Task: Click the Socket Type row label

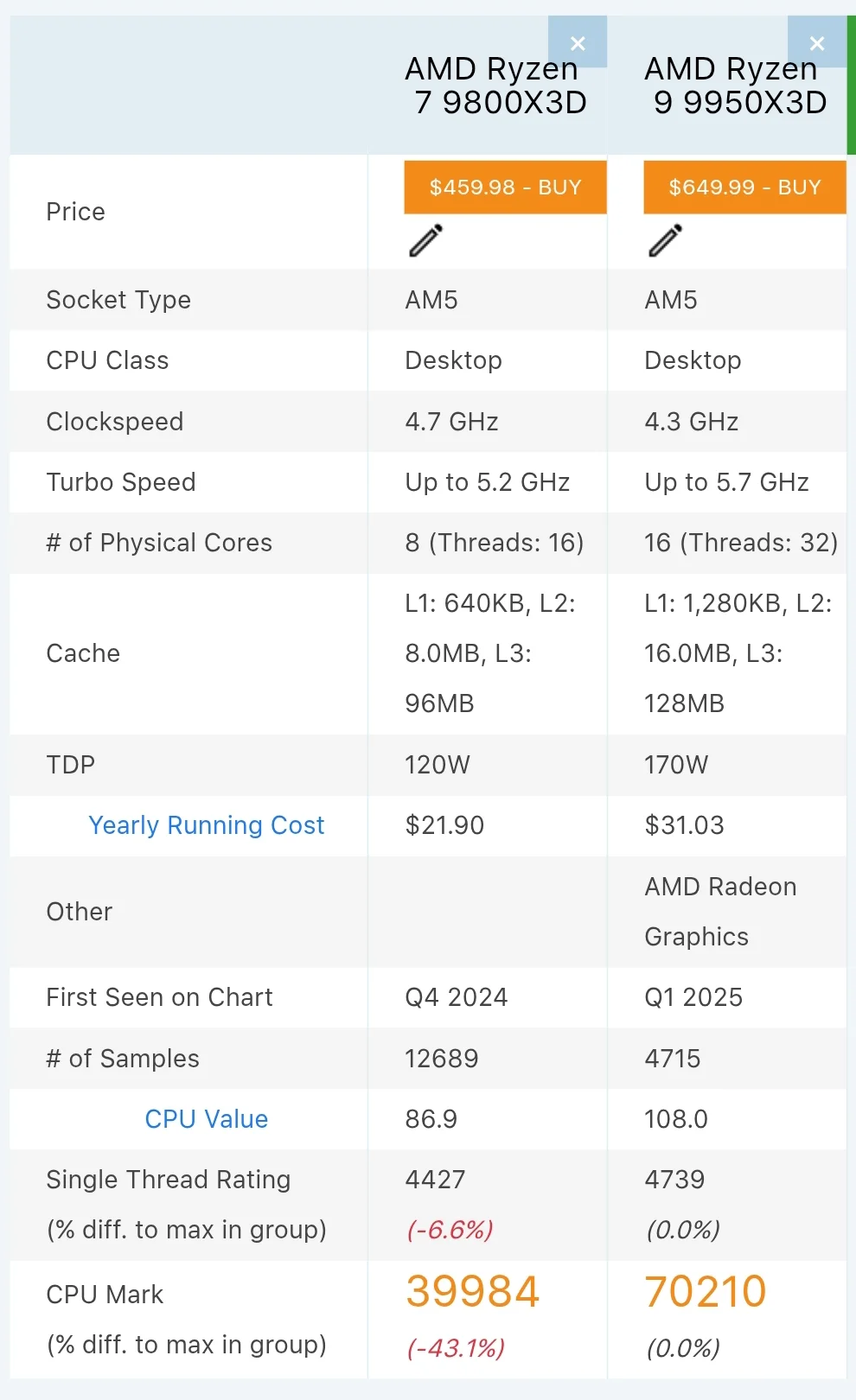Action: point(118,300)
